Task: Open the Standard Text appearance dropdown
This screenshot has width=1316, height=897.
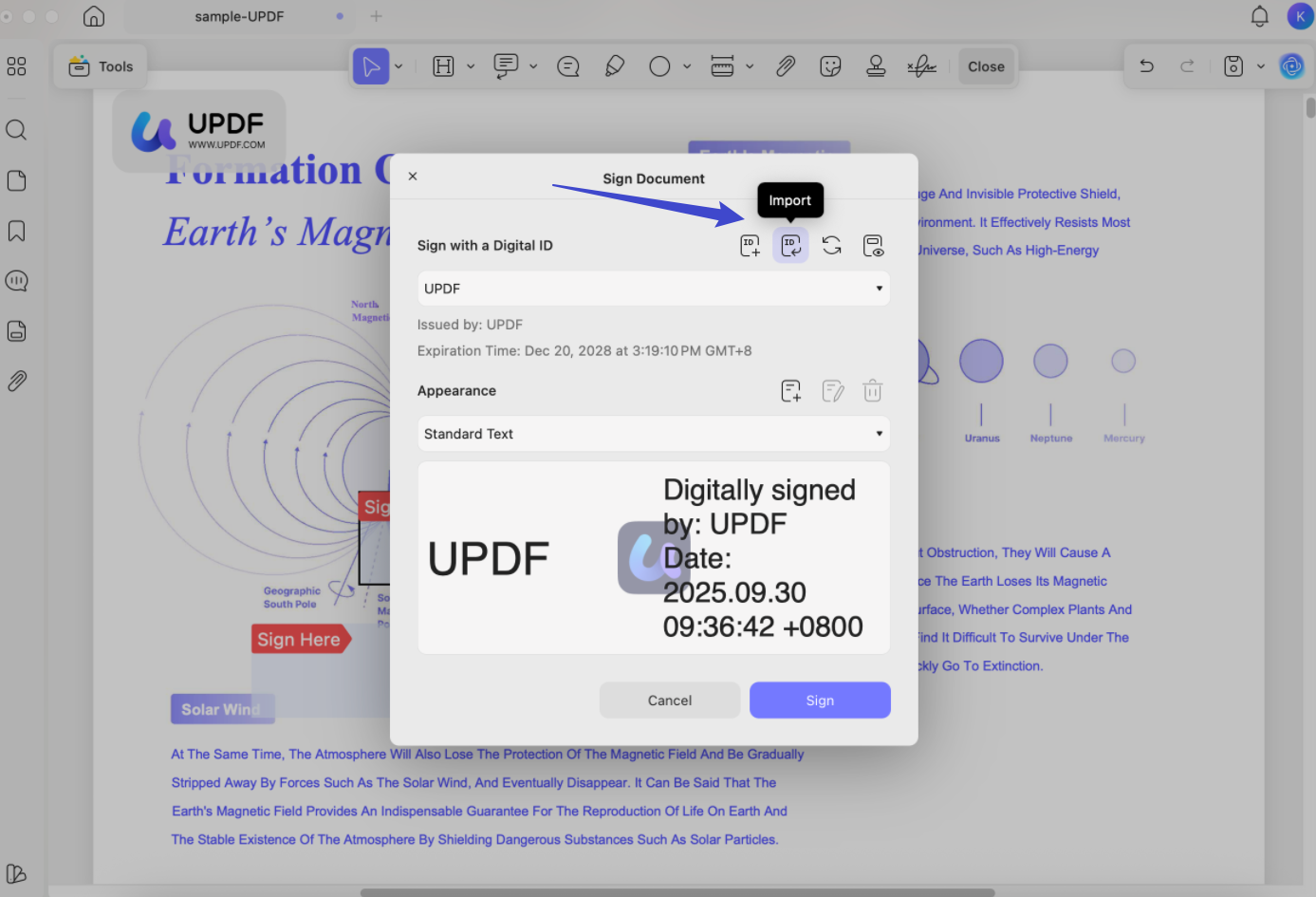Action: click(x=654, y=434)
